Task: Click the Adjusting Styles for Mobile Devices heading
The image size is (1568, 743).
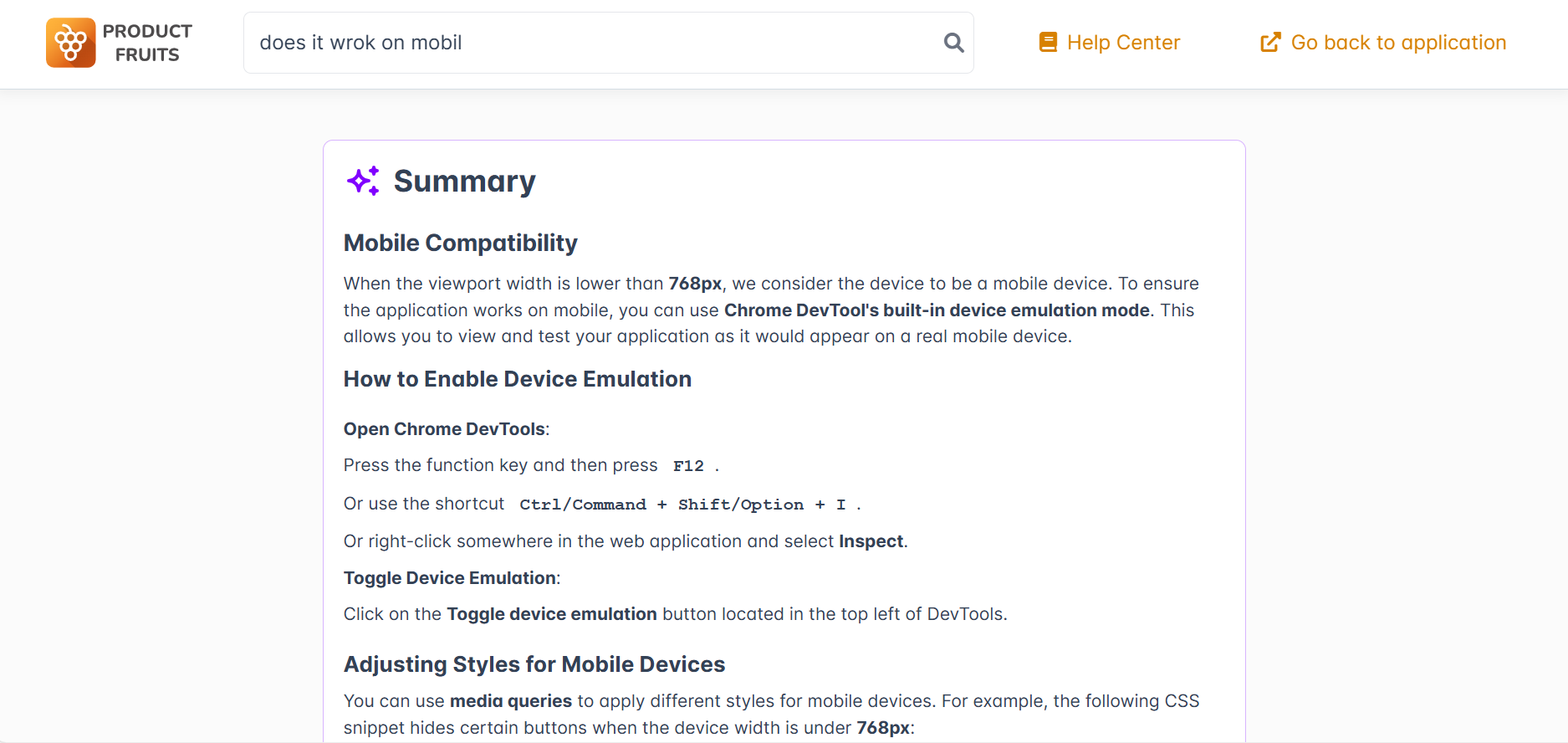Action: pyautogui.click(x=534, y=664)
